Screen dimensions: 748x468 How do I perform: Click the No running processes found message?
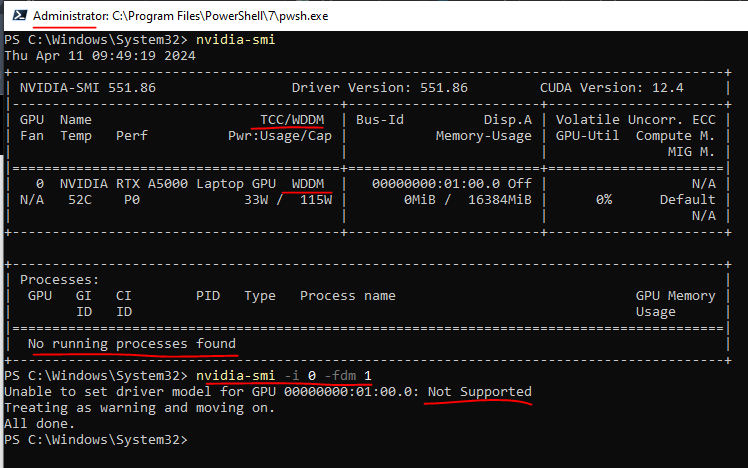click(x=131, y=344)
